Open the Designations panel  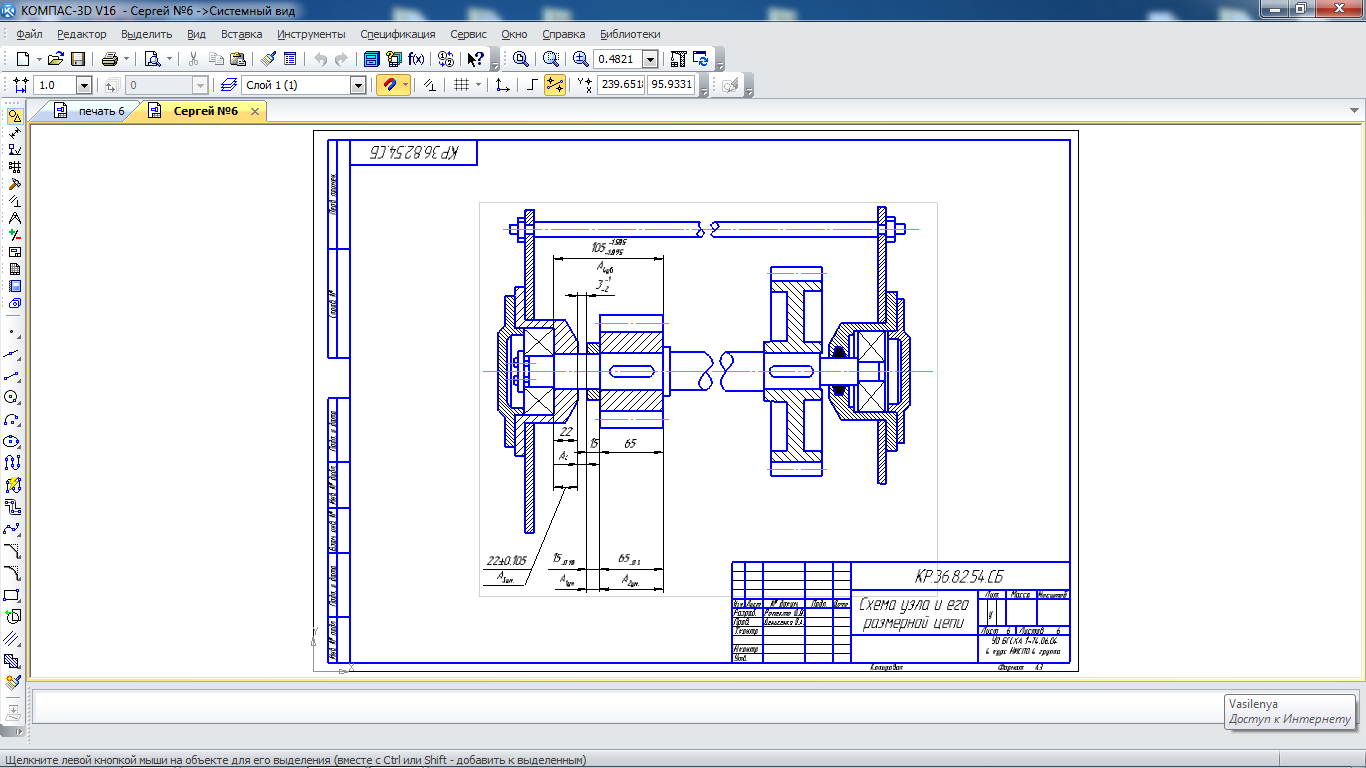click(14, 149)
